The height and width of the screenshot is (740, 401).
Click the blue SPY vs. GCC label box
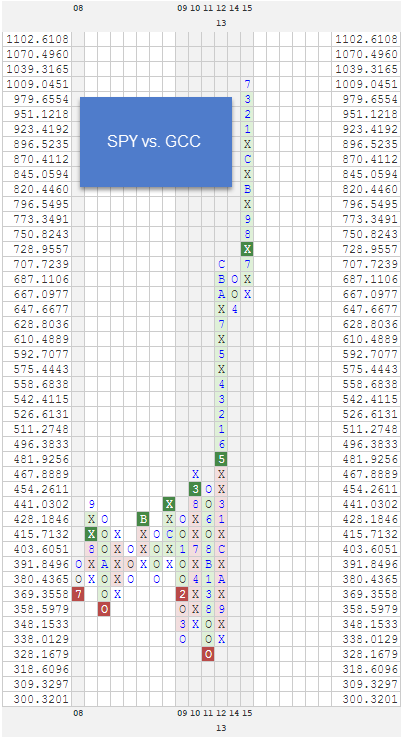click(156, 142)
